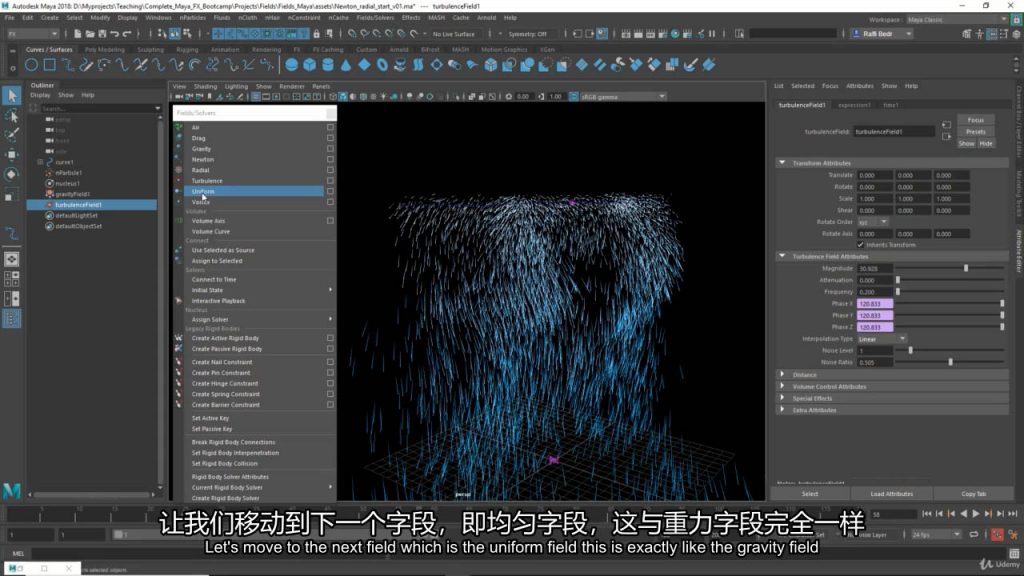The width and height of the screenshot is (1024, 576).
Task: Switch to the Poly Modeling shelf tab
Action: click(x=104, y=50)
